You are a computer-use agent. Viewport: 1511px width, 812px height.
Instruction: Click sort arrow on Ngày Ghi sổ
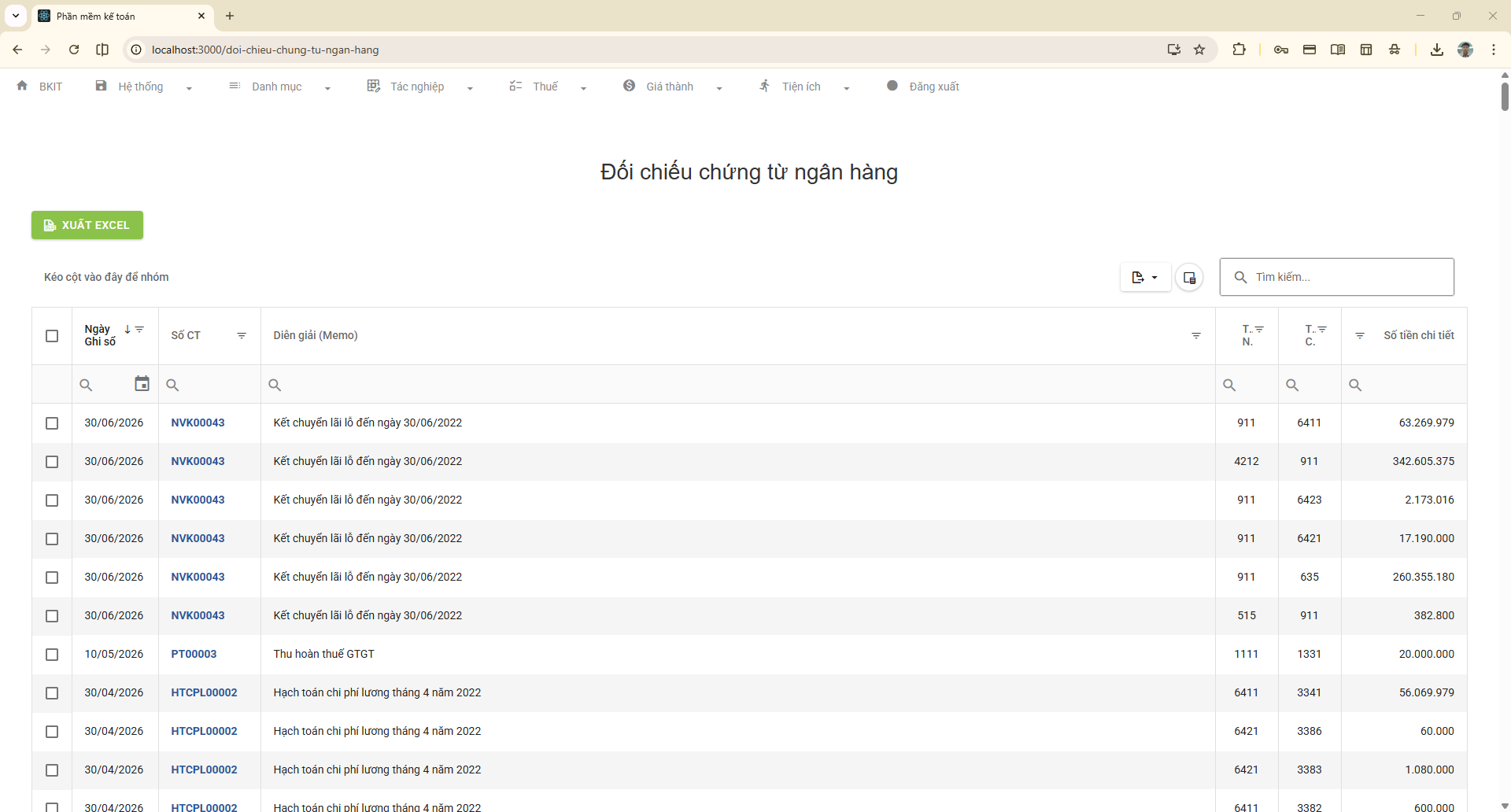pyautogui.click(x=127, y=330)
